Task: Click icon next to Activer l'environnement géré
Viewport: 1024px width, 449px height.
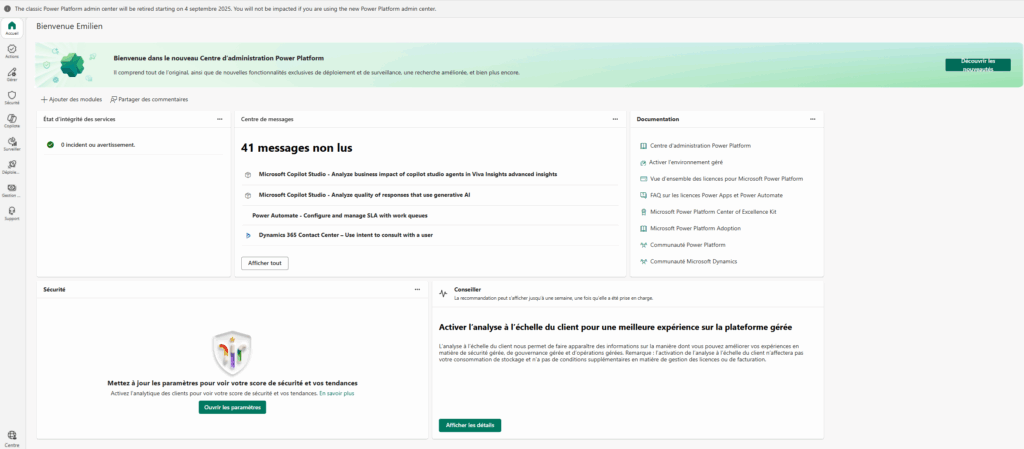Action: [x=643, y=163]
